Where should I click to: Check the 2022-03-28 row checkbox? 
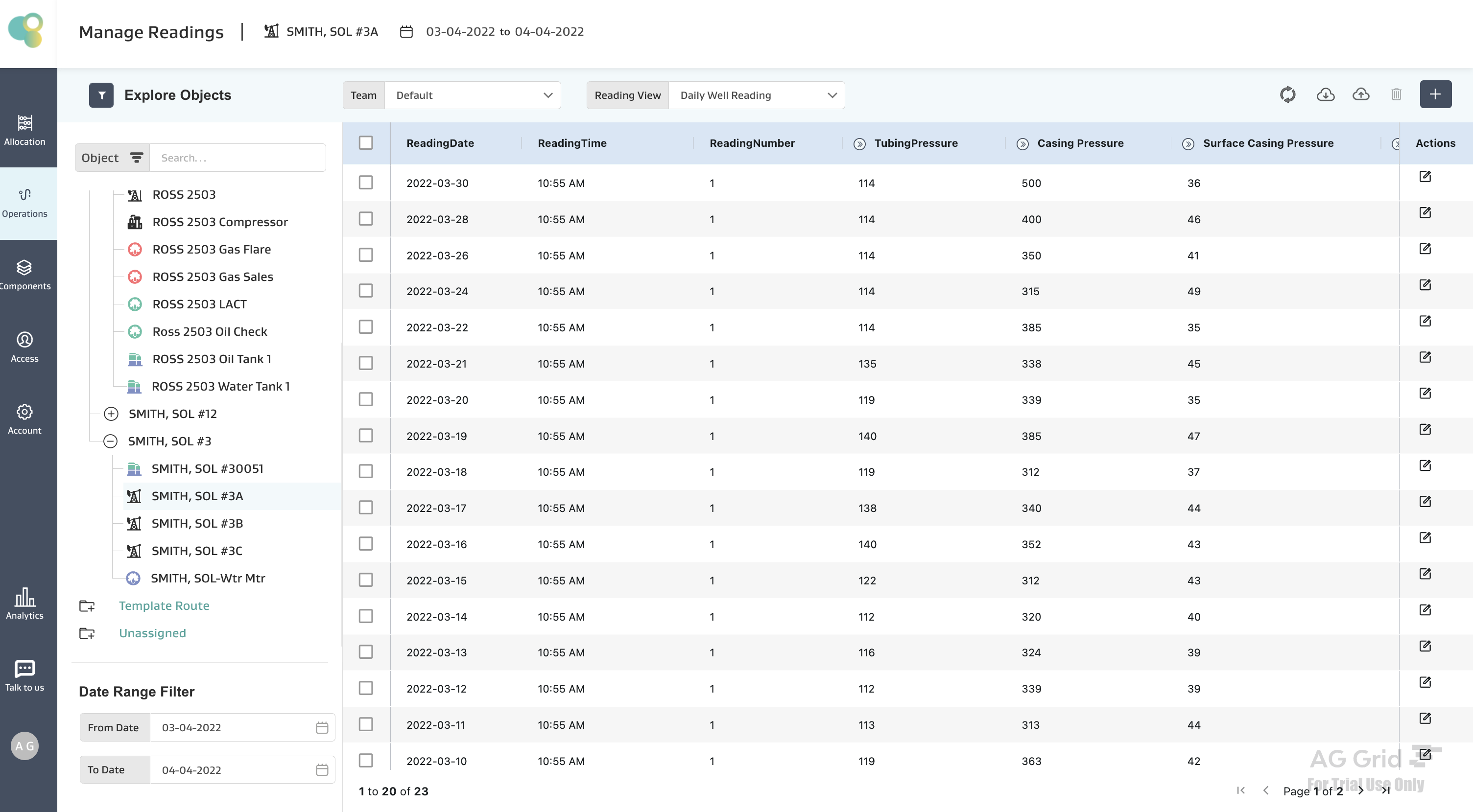[365, 219]
